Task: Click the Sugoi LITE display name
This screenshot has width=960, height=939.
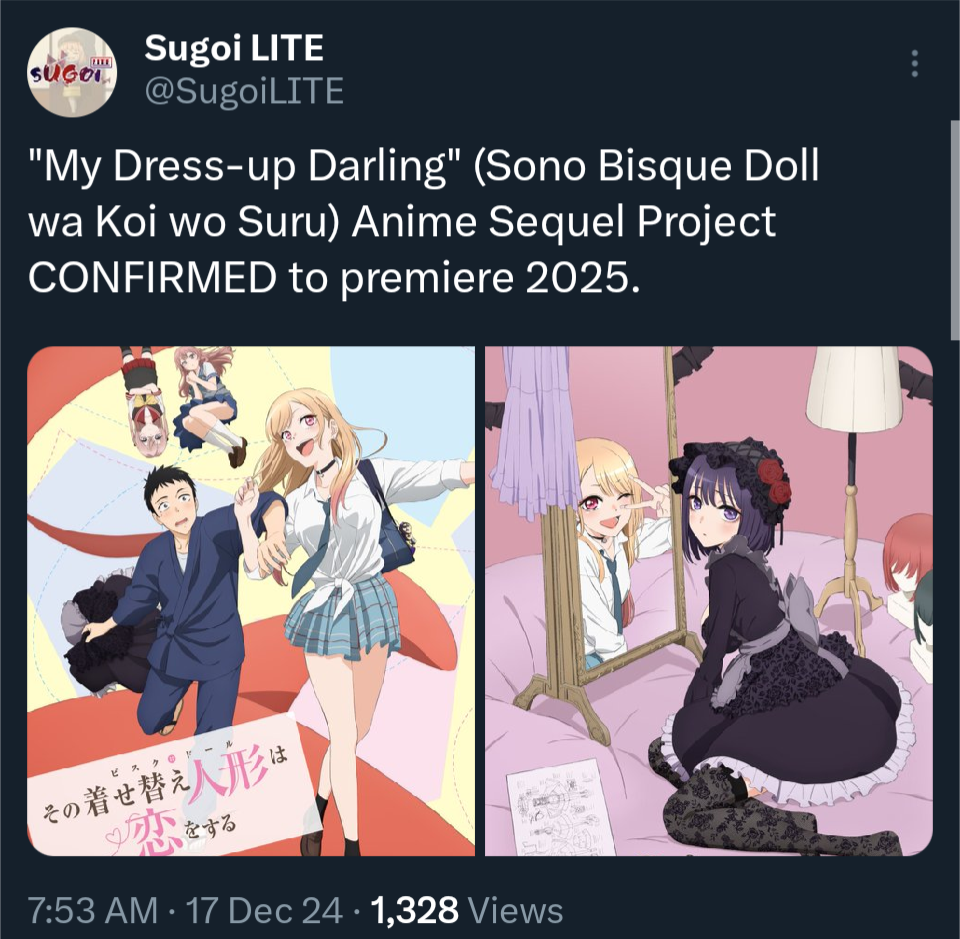Action: tap(234, 48)
